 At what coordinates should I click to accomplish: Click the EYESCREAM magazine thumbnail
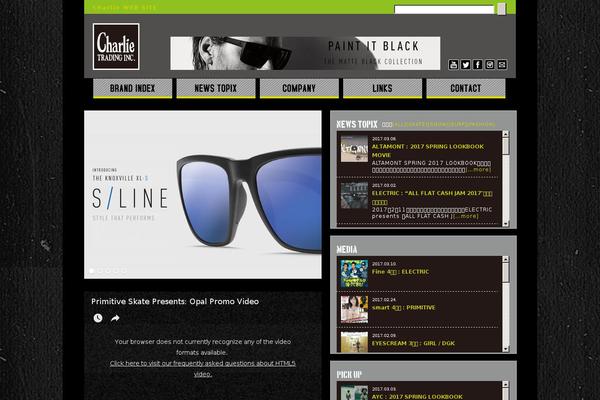point(354,342)
